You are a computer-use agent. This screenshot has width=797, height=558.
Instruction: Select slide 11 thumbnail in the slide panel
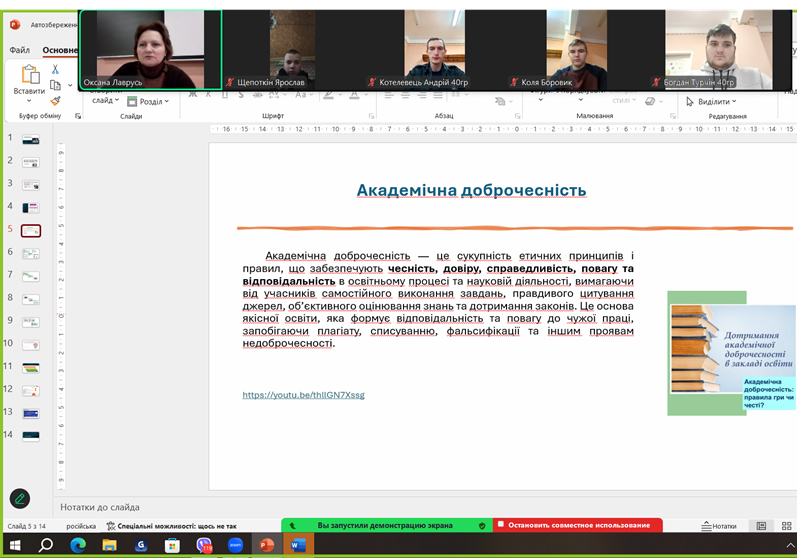[x=31, y=367]
